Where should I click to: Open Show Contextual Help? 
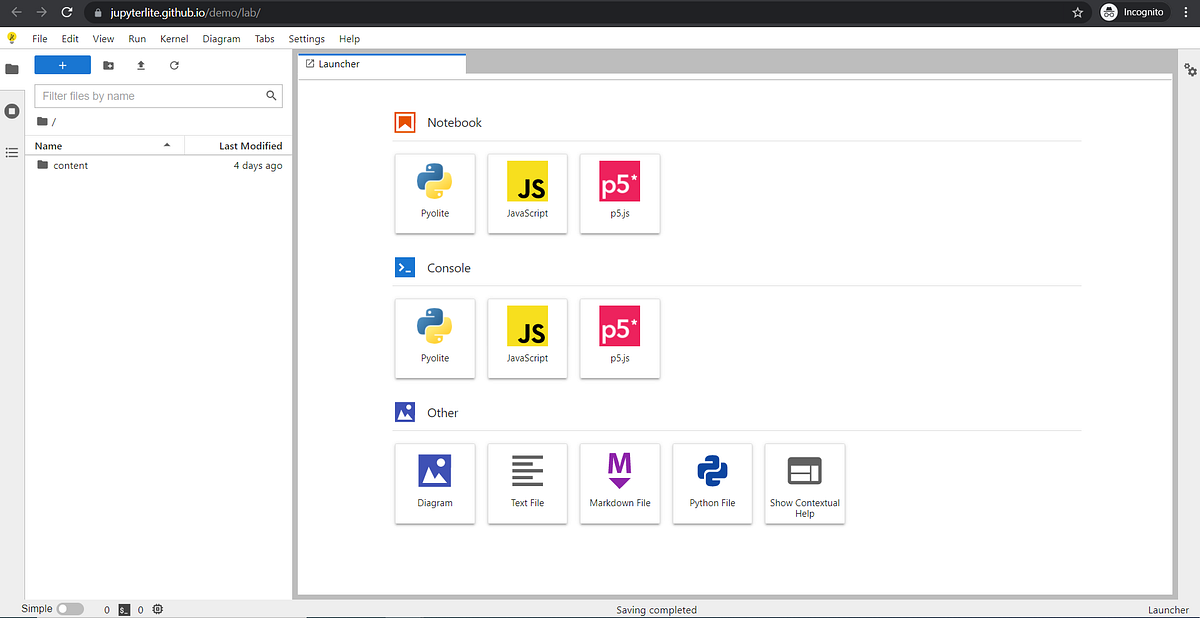point(804,483)
